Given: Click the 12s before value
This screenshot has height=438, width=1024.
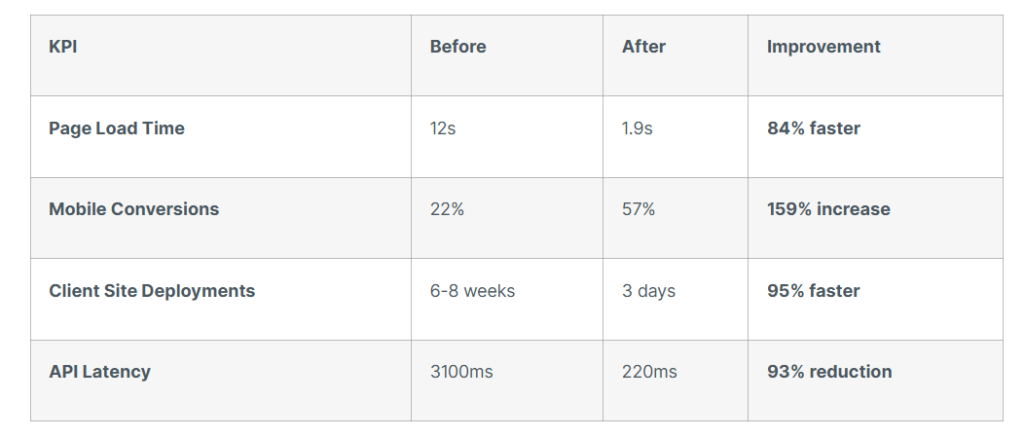Looking at the screenshot, I should (x=443, y=129).
